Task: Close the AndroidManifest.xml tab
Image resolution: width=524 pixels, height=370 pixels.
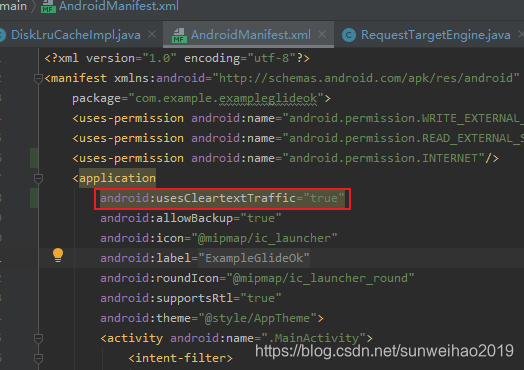Action: tap(322, 34)
